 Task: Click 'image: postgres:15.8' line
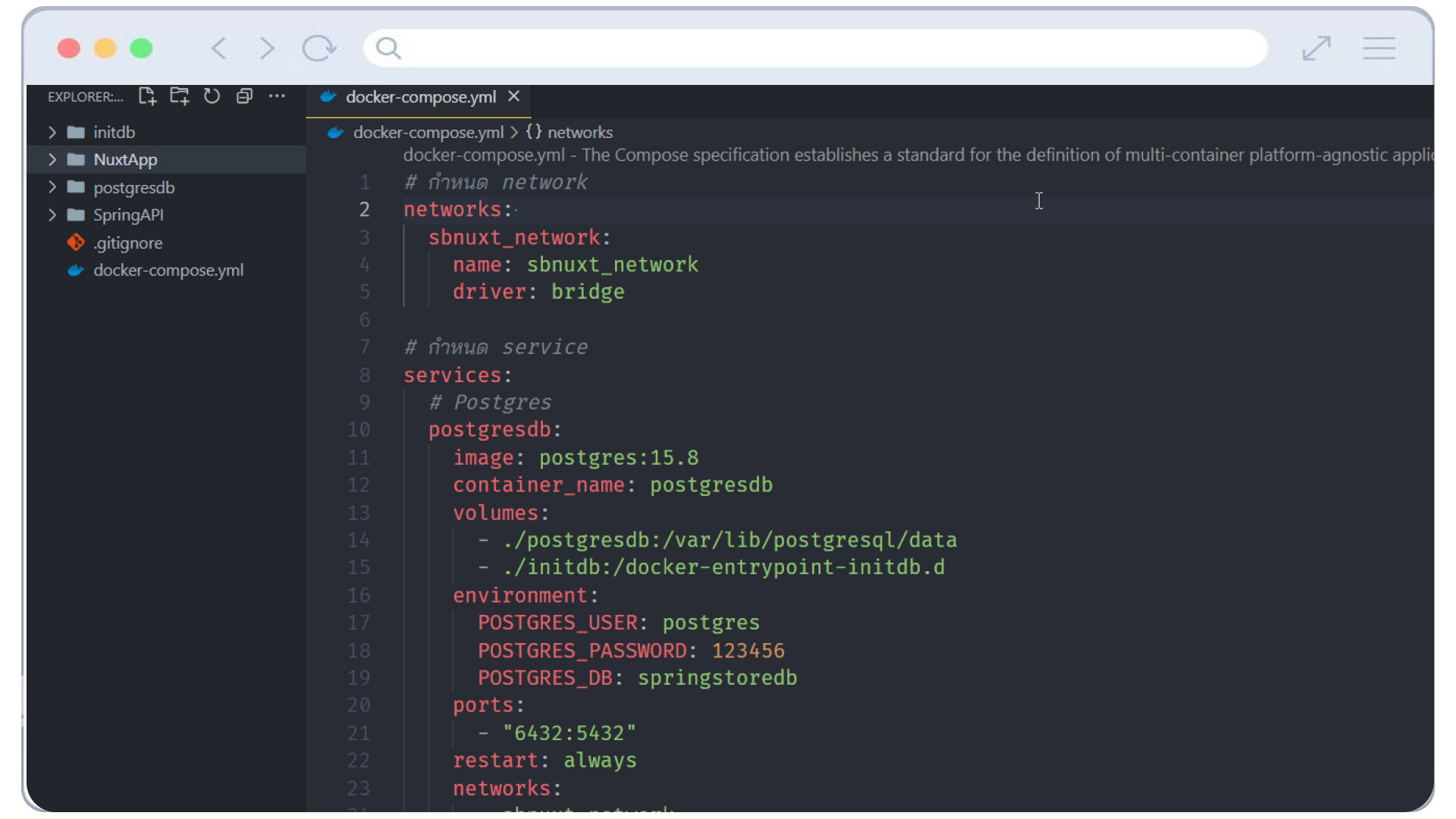(x=576, y=458)
